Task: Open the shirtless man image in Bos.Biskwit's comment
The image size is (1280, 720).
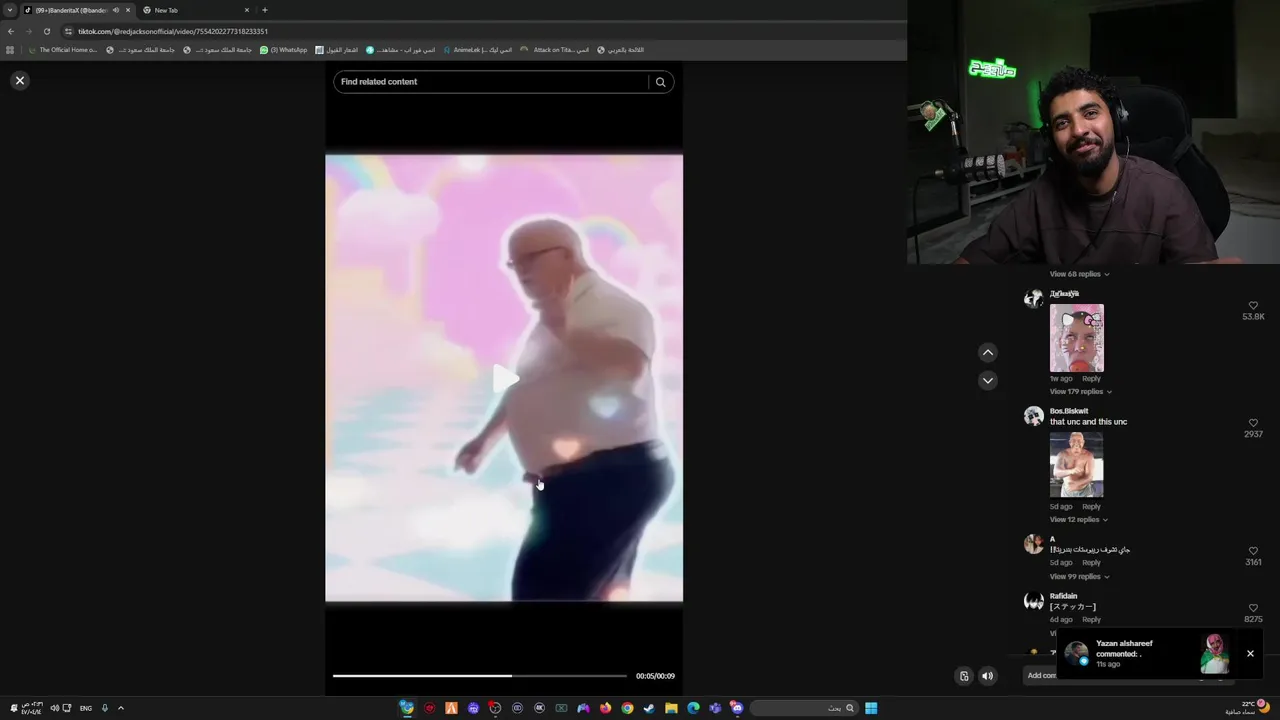Action: pos(1077,464)
